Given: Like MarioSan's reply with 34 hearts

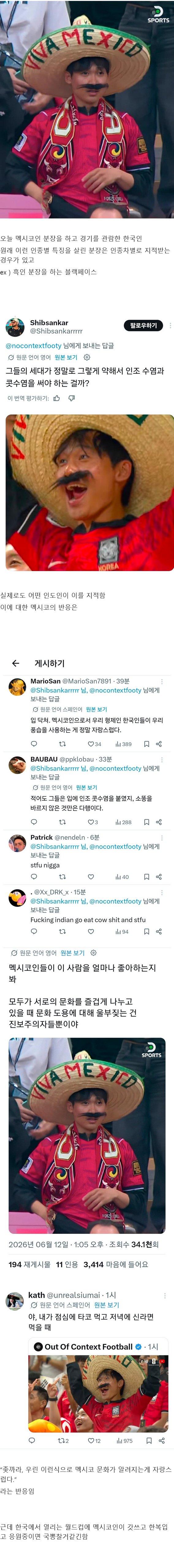Looking at the screenshot, I should click(x=94, y=744).
